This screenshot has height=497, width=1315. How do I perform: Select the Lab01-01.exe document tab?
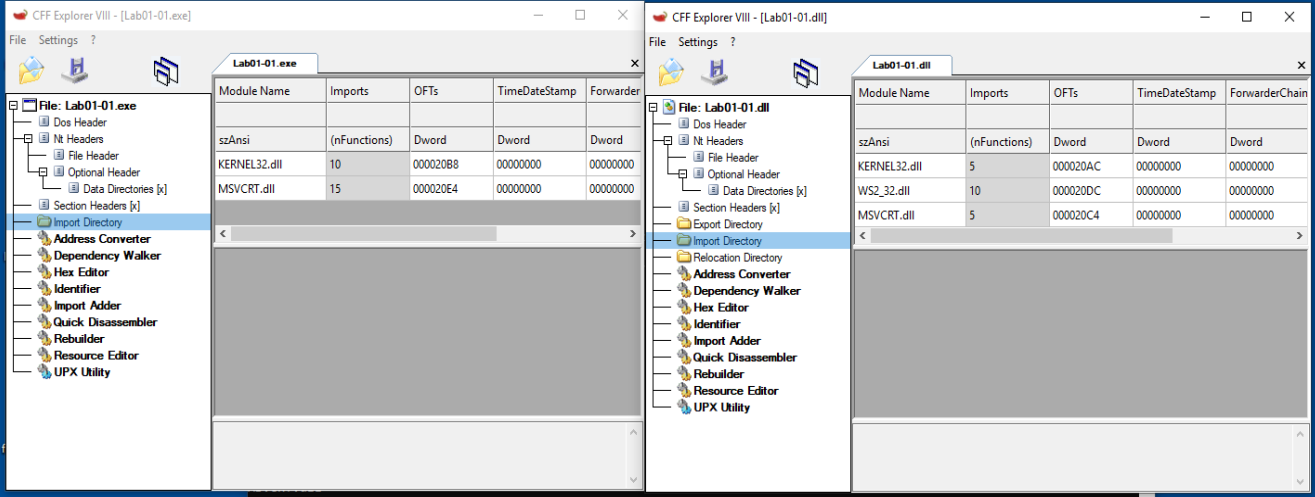pyautogui.click(x=266, y=63)
